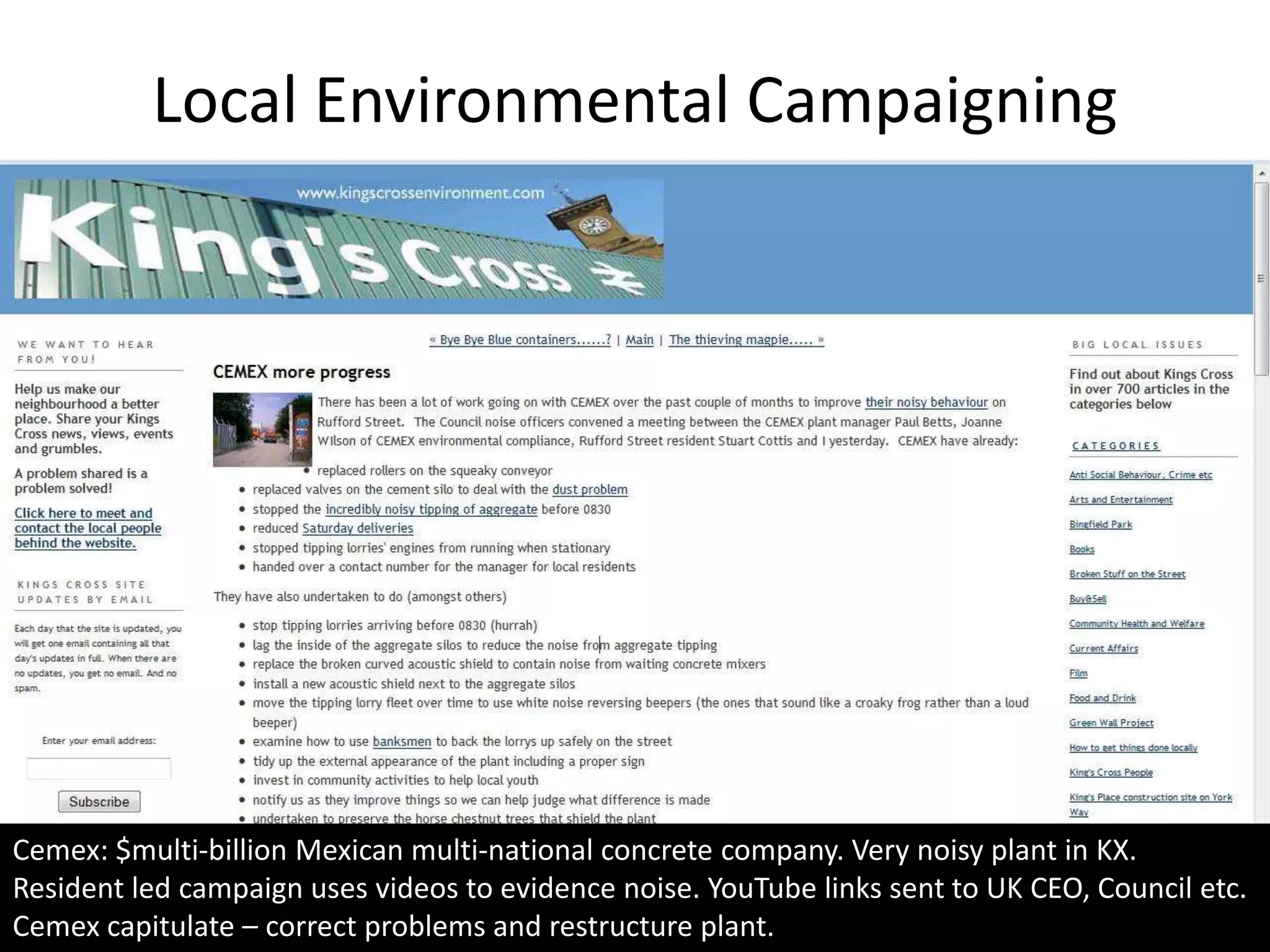1270x952 pixels.
Task: Open the Anti Social Behaviour category
Action: click(x=1140, y=475)
